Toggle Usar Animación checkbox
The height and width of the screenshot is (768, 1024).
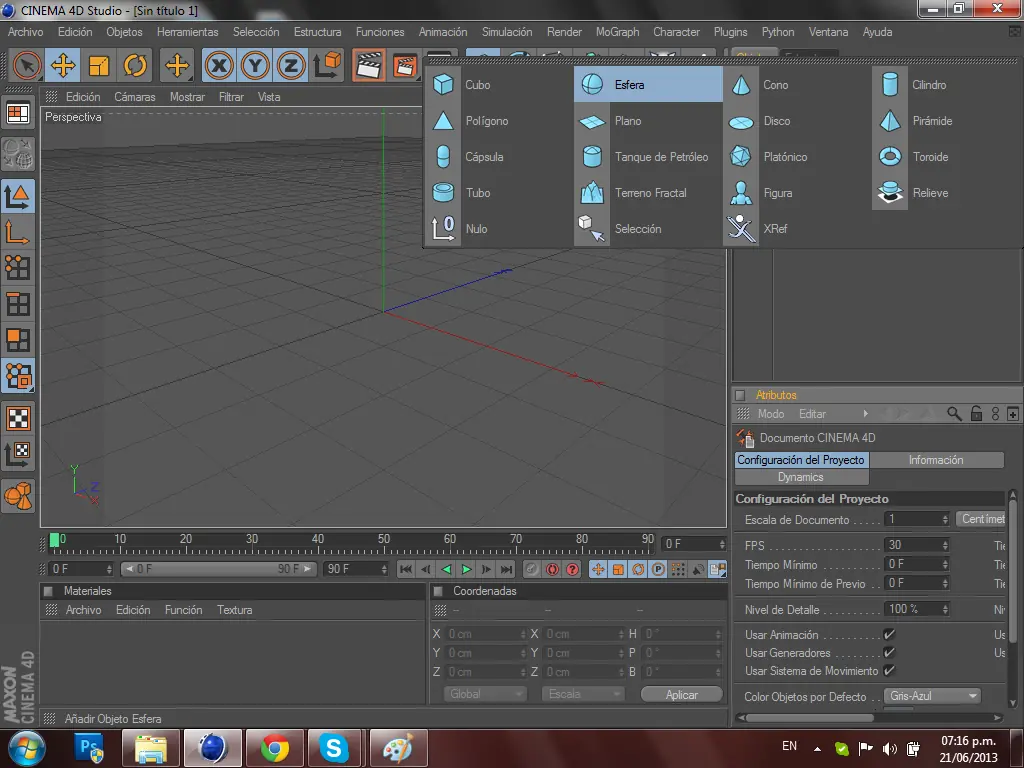[889, 634]
